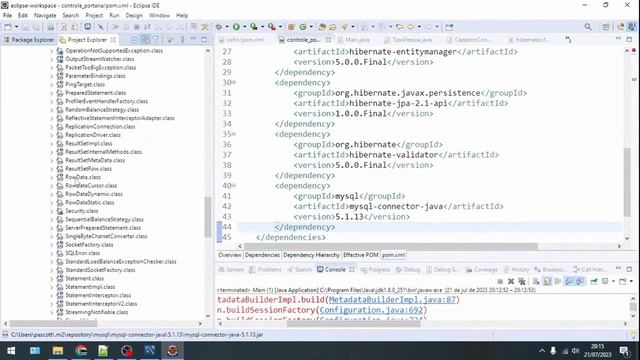
Task: Maximize the editor area
Action: click(x=629, y=40)
